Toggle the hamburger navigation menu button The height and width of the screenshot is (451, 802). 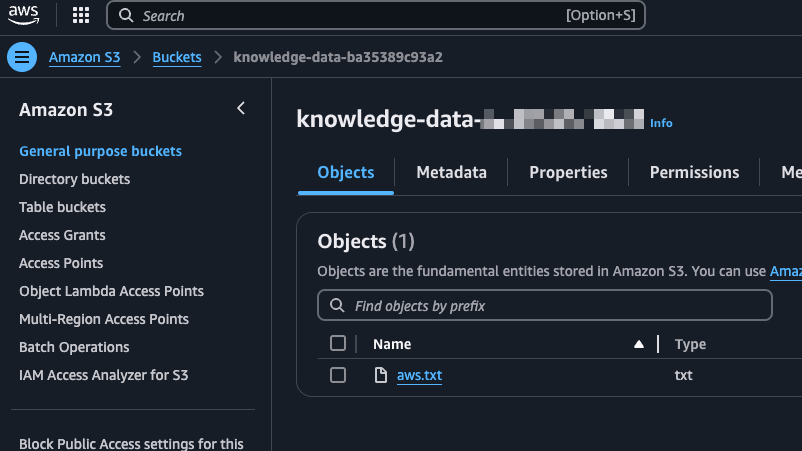point(22,57)
